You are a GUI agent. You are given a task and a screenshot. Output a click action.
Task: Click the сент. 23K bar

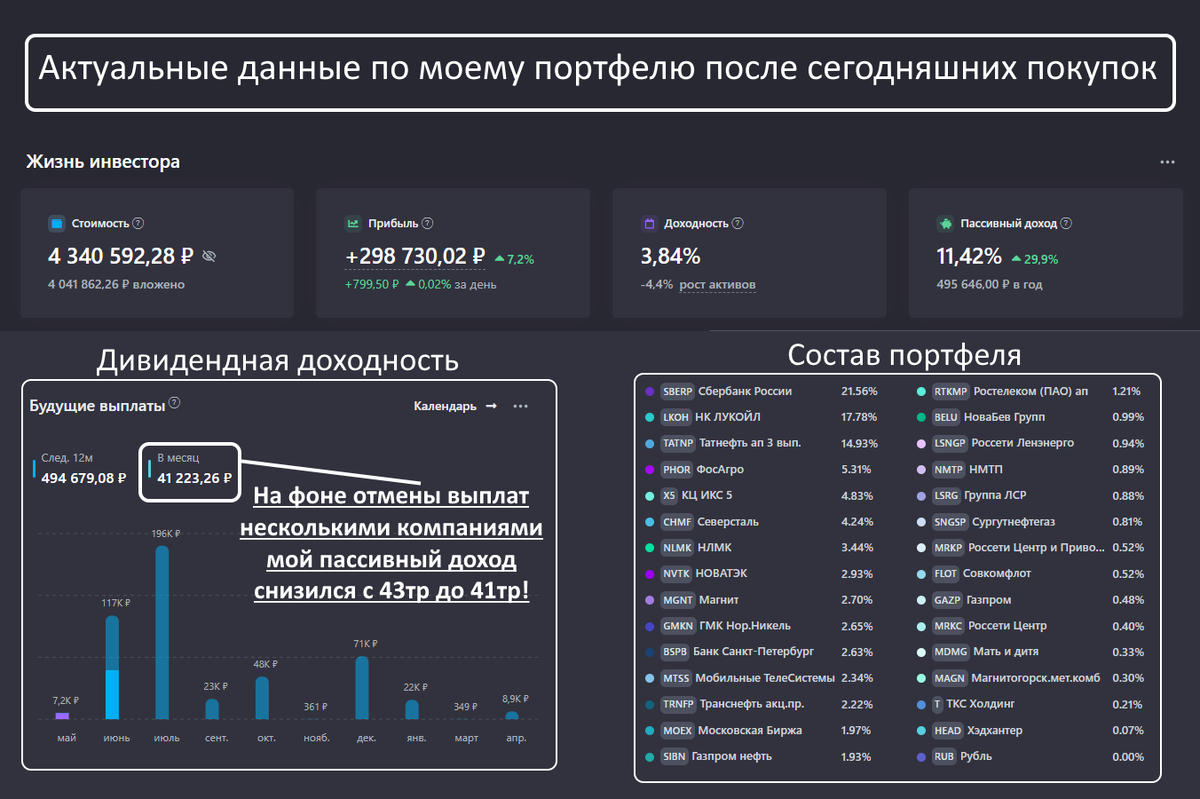click(x=212, y=709)
